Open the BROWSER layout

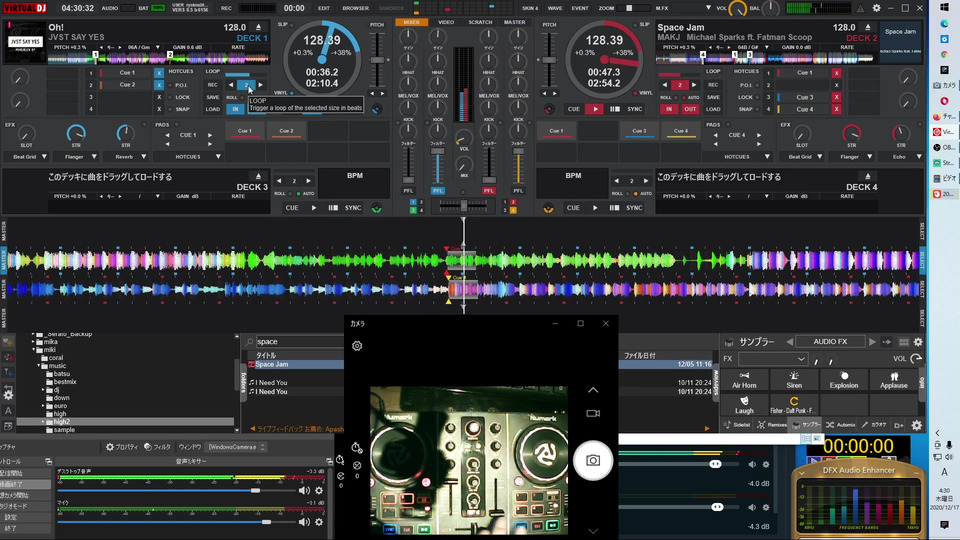(355, 9)
